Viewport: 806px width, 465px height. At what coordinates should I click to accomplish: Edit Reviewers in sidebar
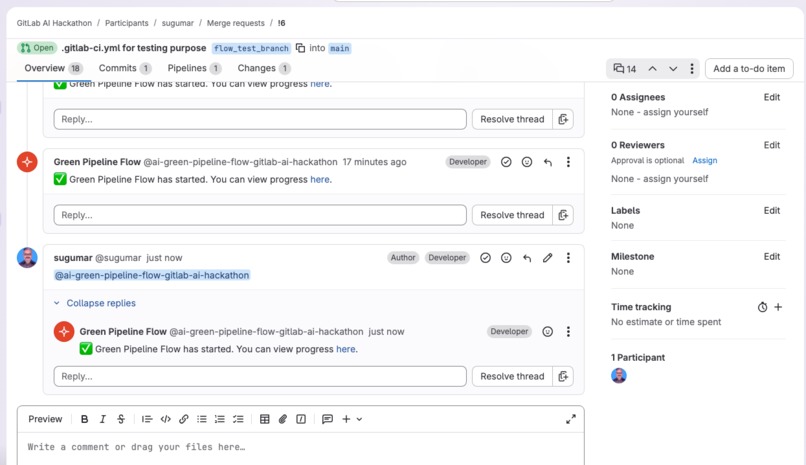(772, 145)
